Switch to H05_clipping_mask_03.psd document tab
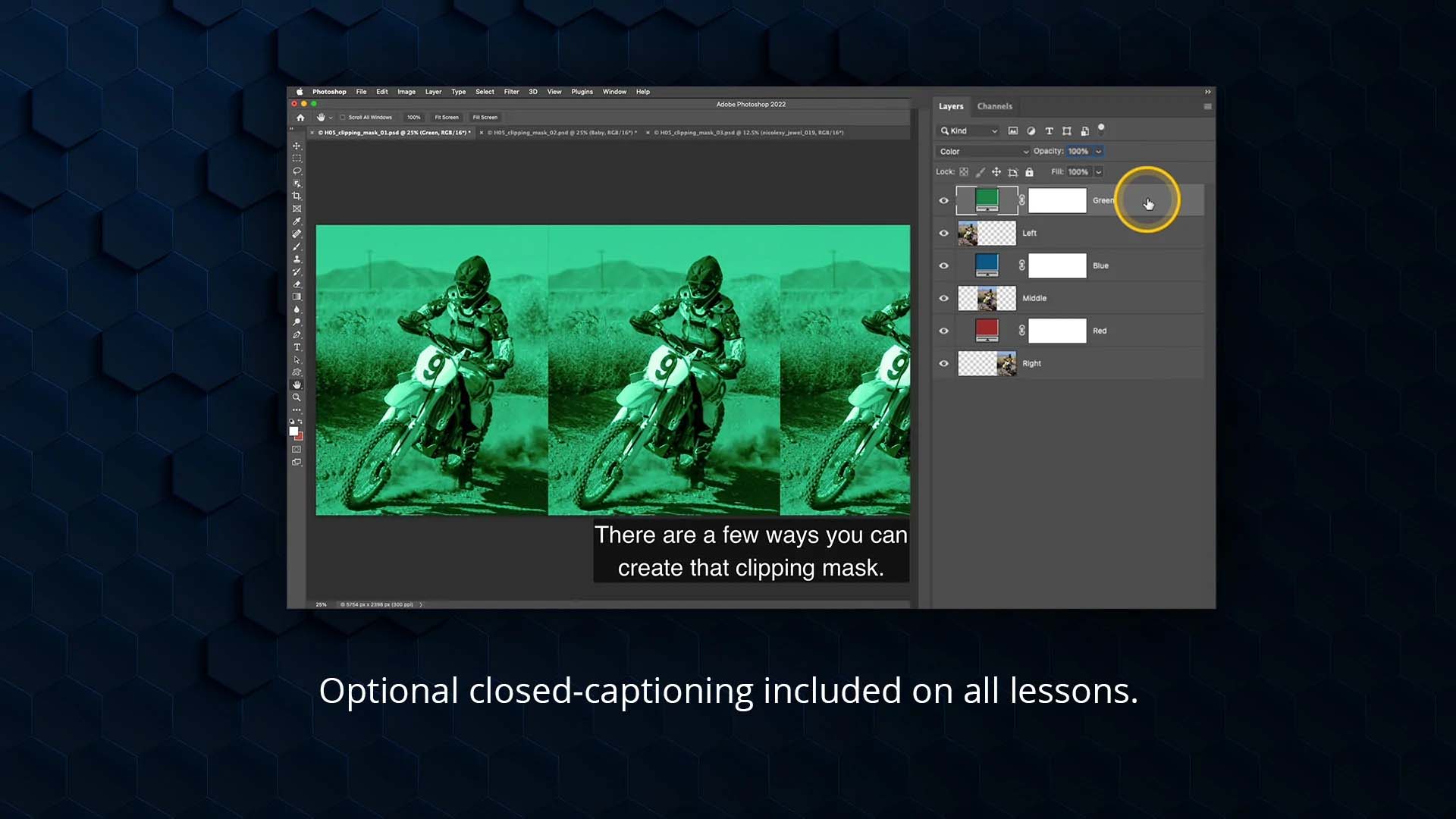The width and height of the screenshot is (1456, 819). 748,133
